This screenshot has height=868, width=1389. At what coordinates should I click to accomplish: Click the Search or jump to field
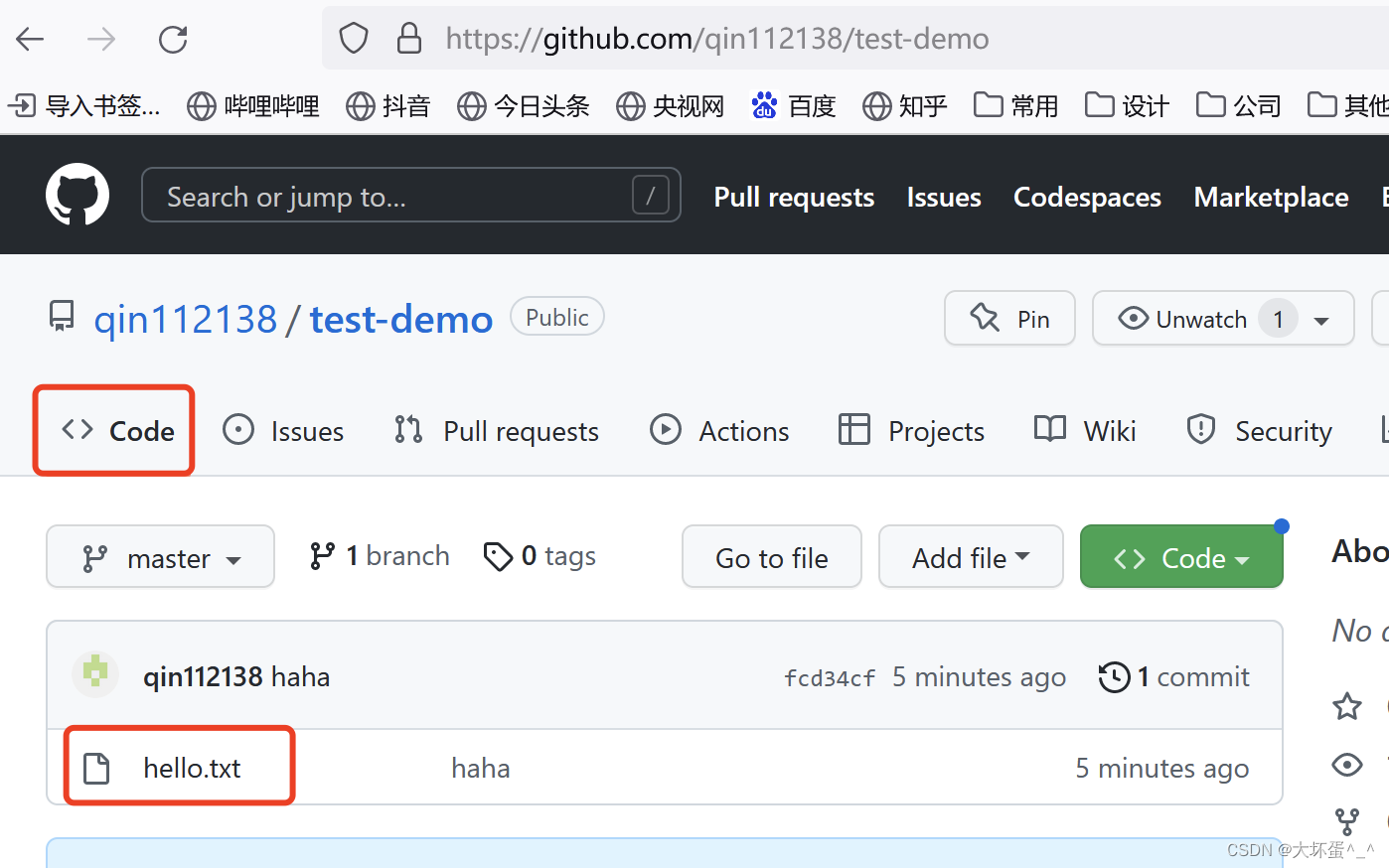click(411, 195)
